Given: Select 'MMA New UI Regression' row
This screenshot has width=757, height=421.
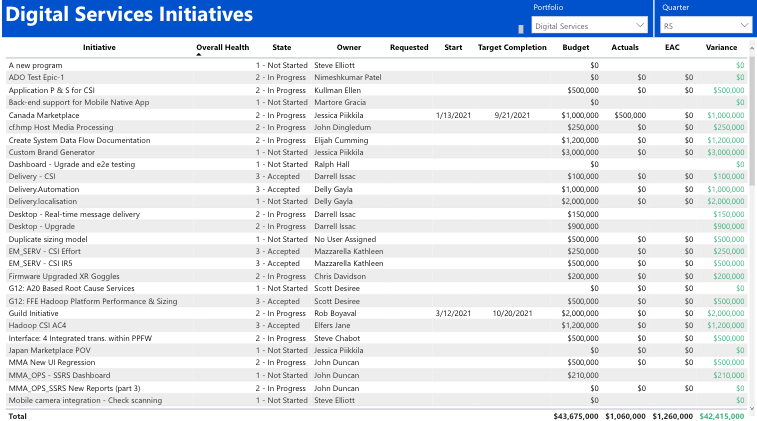Looking at the screenshot, I should (377, 363).
